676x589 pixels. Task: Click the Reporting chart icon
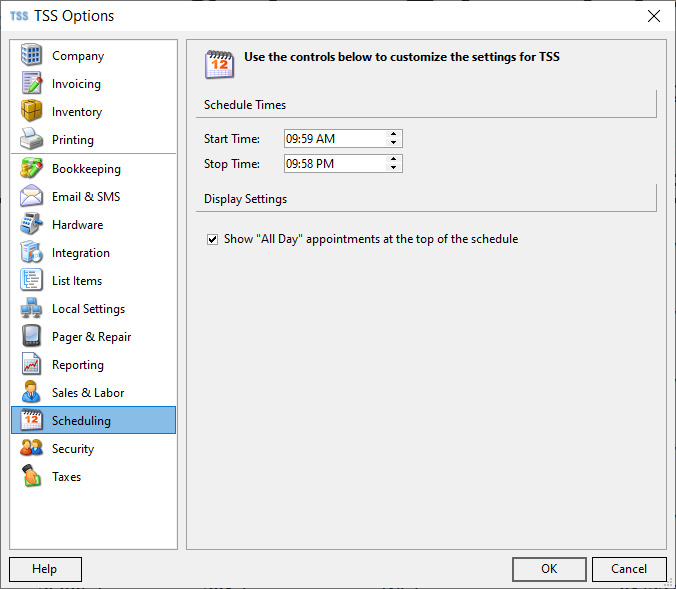click(x=31, y=364)
